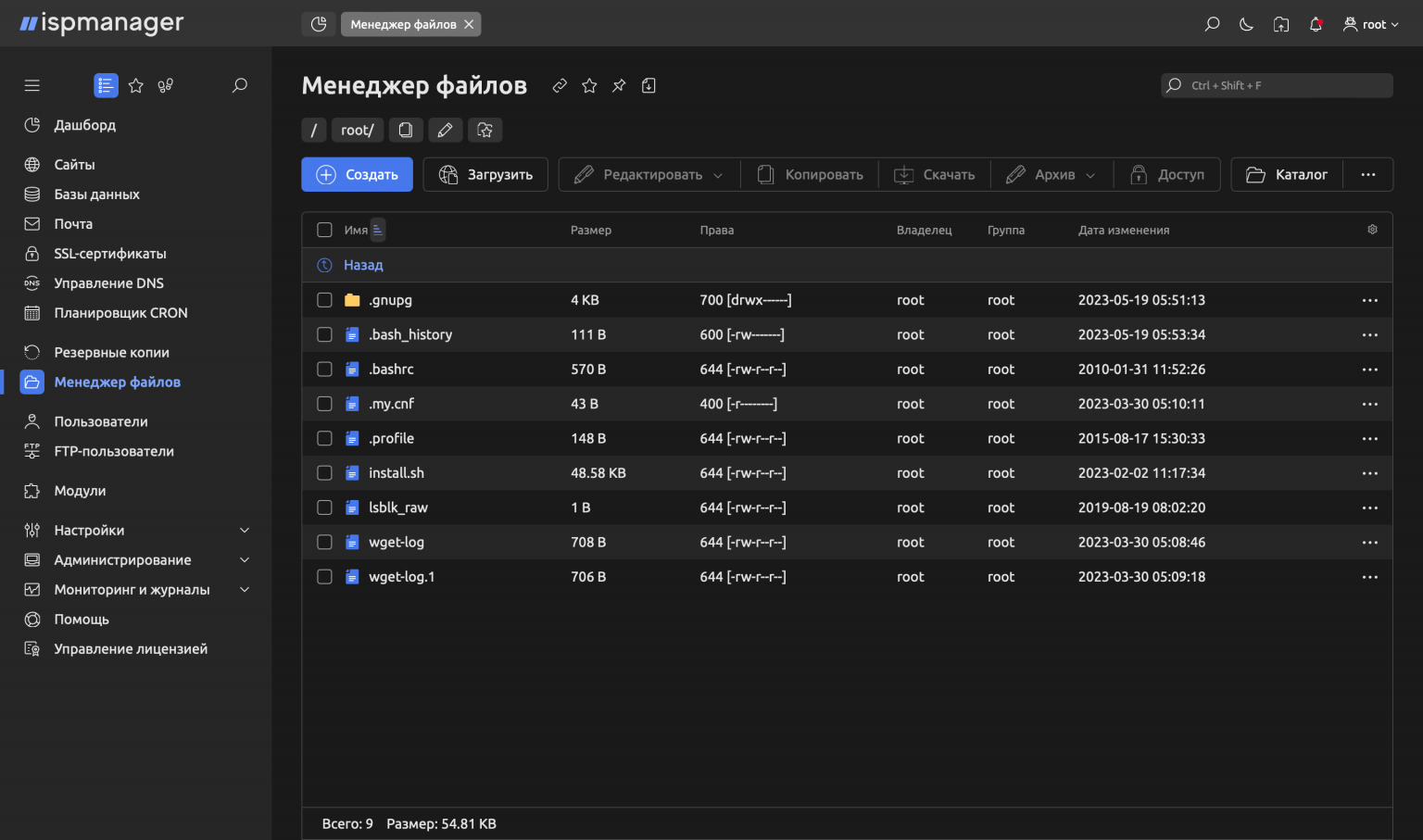The width and height of the screenshot is (1423, 840).
Task: Pin the File Manager page with the pin icon
Action: click(x=619, y=85)
